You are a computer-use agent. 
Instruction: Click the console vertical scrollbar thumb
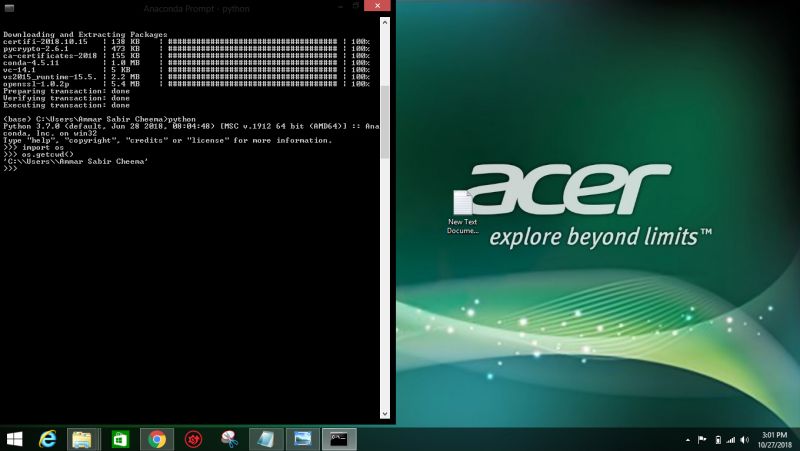(x=385, y=121)
